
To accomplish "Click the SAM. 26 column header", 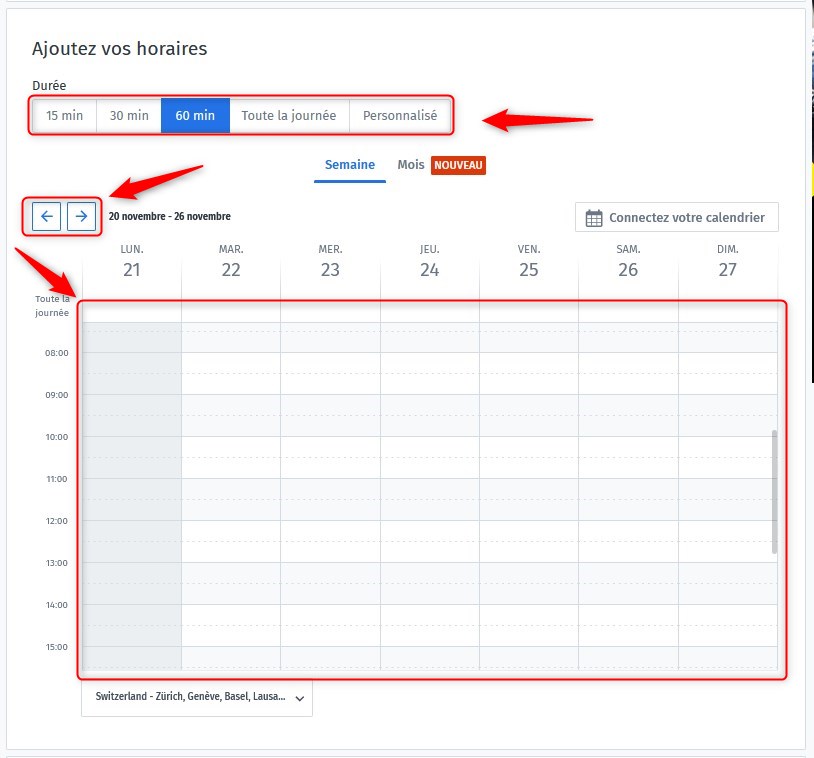I will 628,262.
